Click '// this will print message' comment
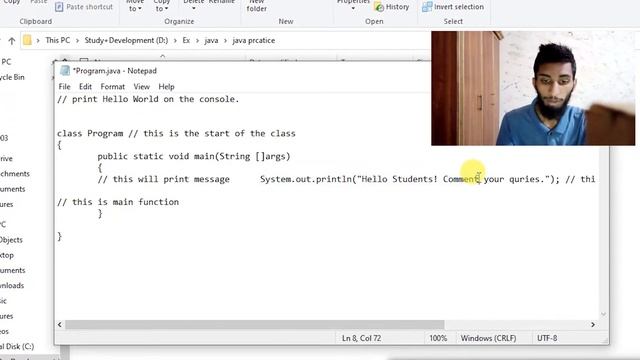This screenshot has height=360, width=640. (x=163, y=179)
